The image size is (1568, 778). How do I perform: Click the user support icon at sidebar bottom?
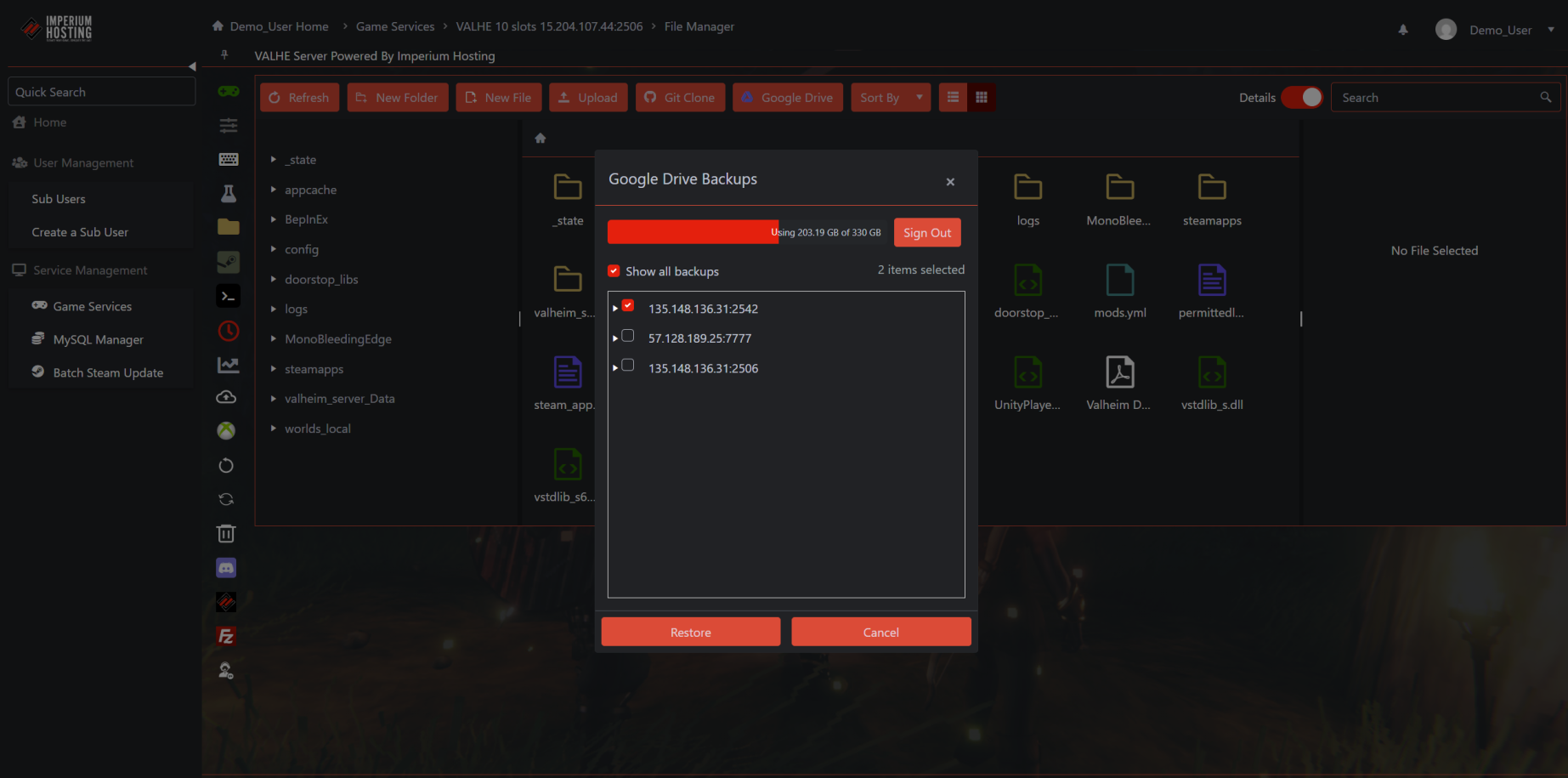point(226,671)
